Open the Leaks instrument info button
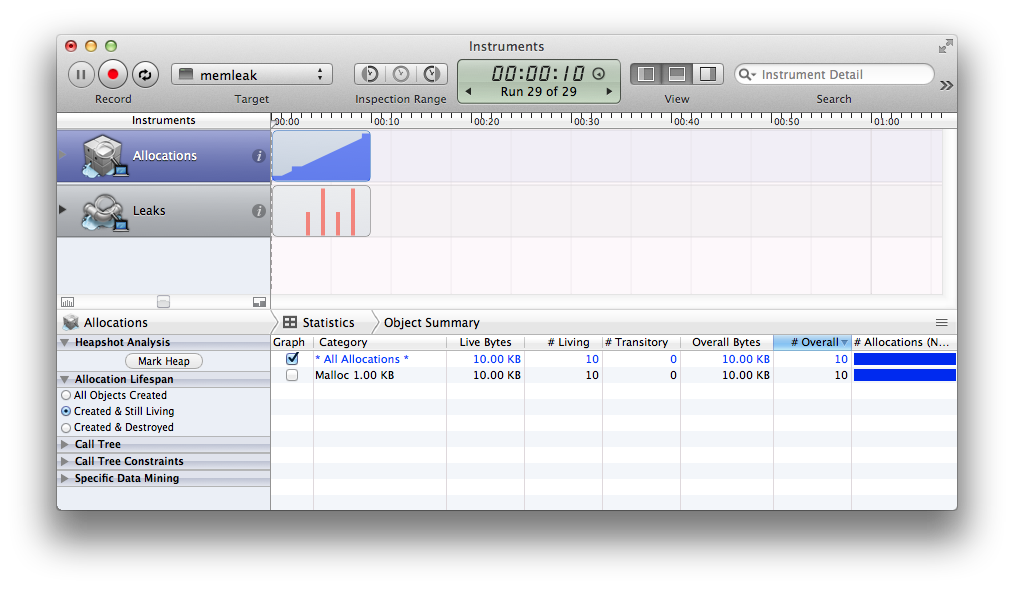The image size is (1014, 589). pos(259,211)
